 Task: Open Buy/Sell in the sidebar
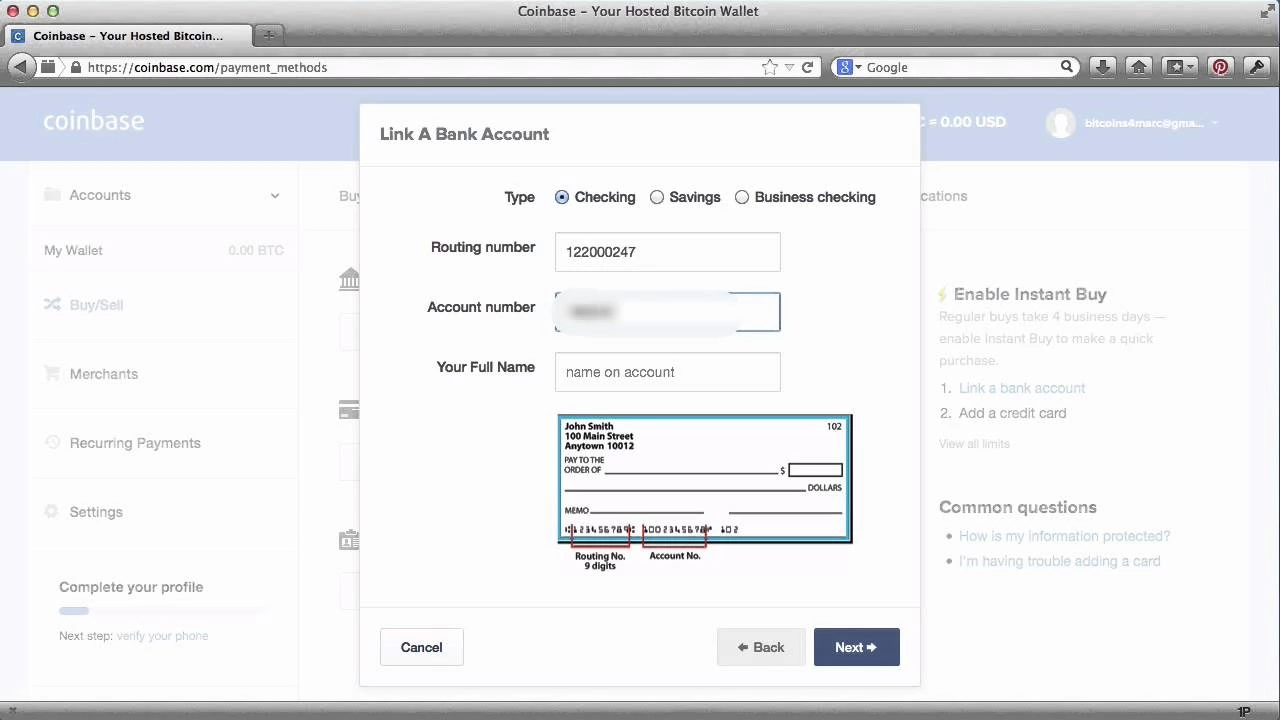[x=96, y=305]
